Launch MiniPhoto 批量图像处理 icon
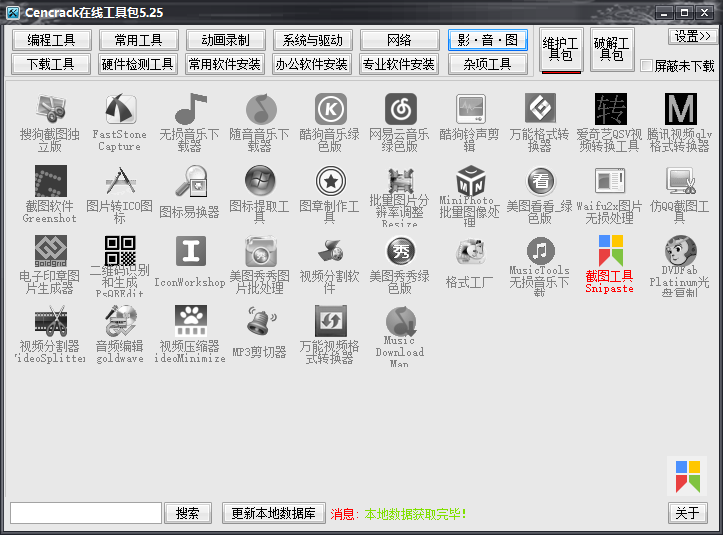The image size is (723, 535). (470, 181)
